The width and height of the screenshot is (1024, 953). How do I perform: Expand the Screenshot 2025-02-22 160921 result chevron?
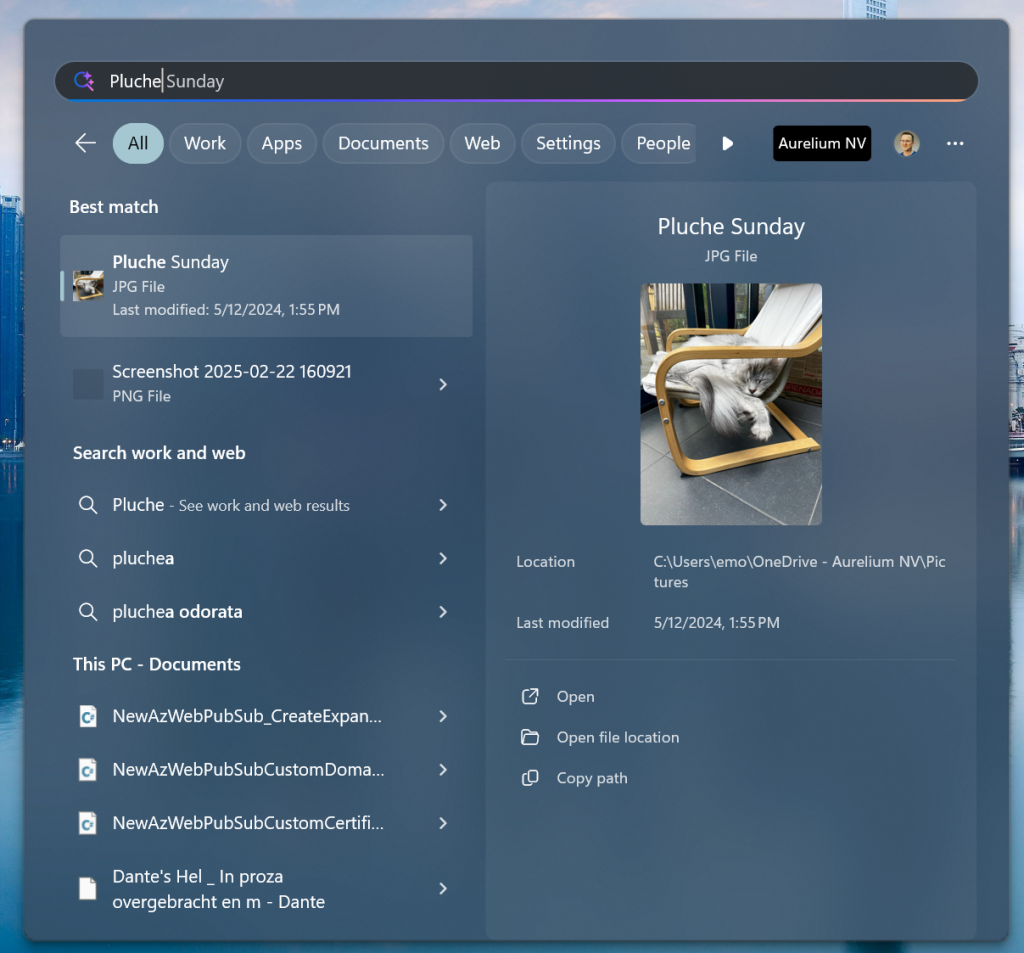tap(443, 384)
